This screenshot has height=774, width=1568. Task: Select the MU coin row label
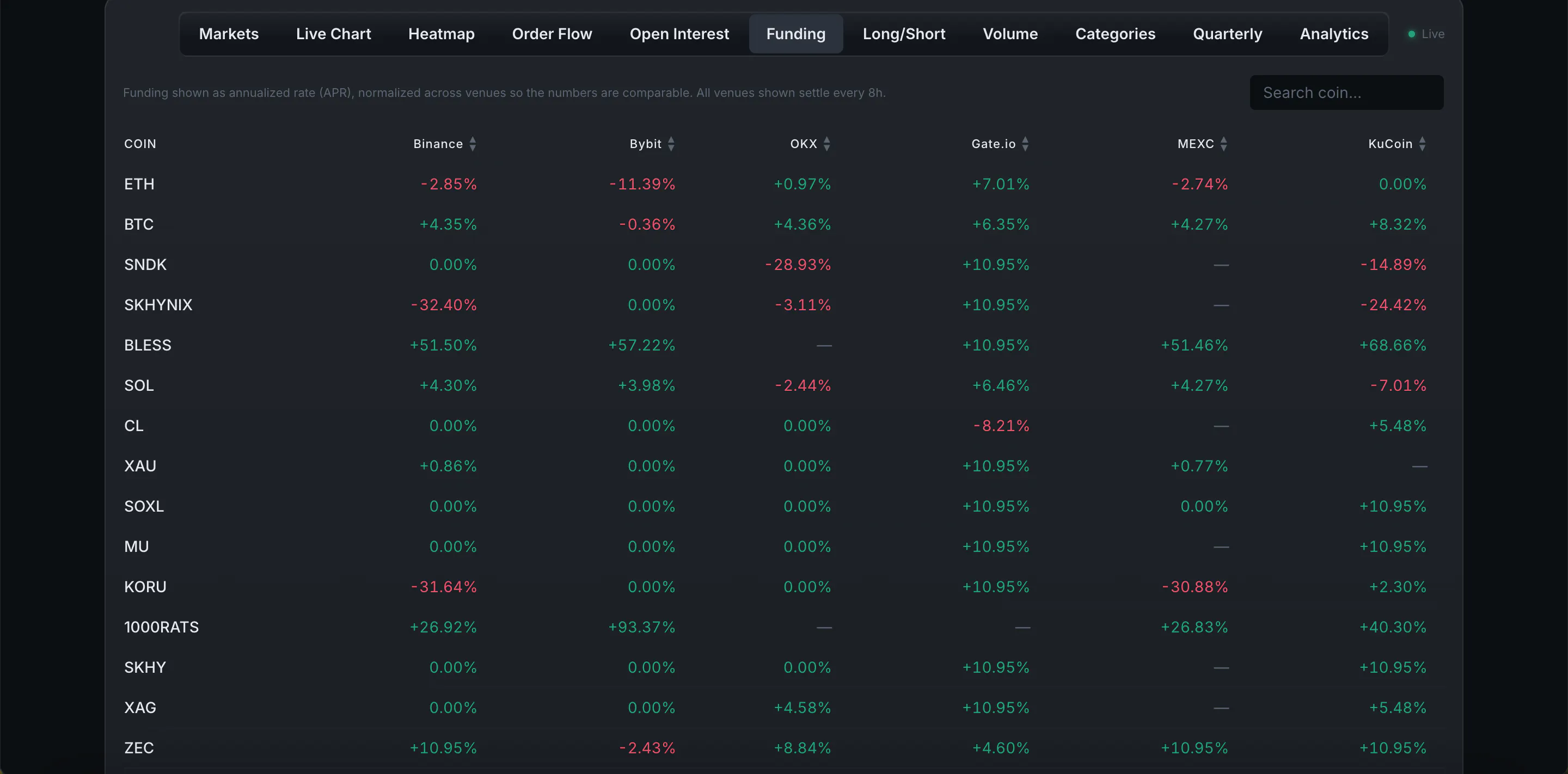tap(136, 546)
